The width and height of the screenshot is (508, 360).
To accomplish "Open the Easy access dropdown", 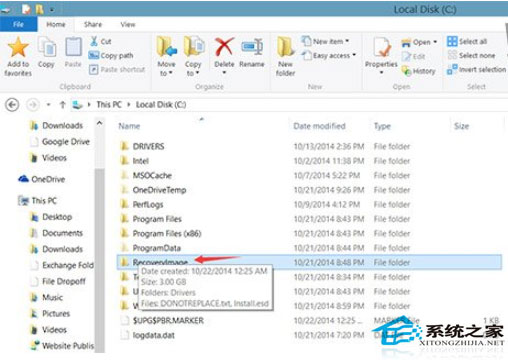I will [329, 55].
